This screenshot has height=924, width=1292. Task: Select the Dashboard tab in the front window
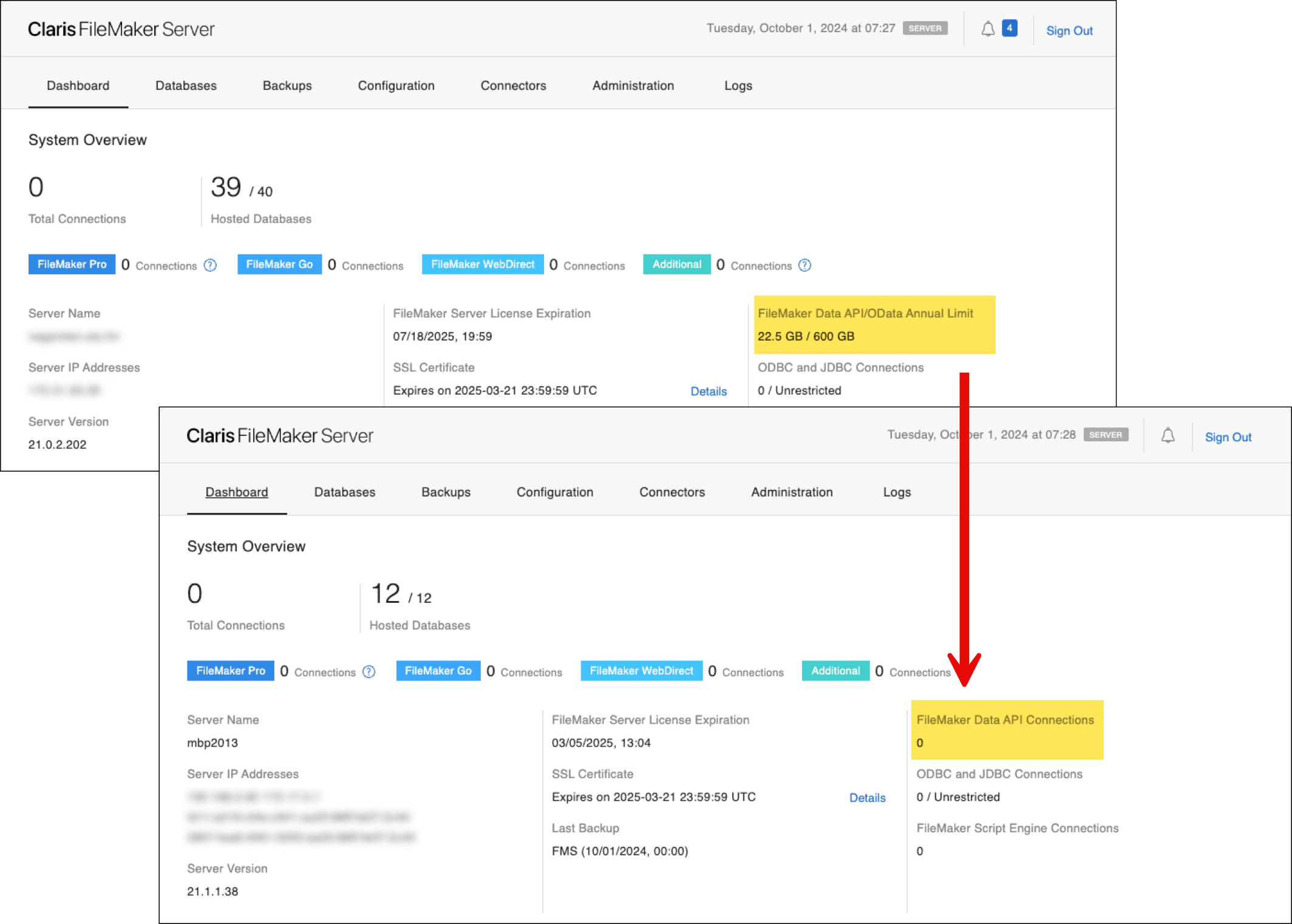coord(237,492)
